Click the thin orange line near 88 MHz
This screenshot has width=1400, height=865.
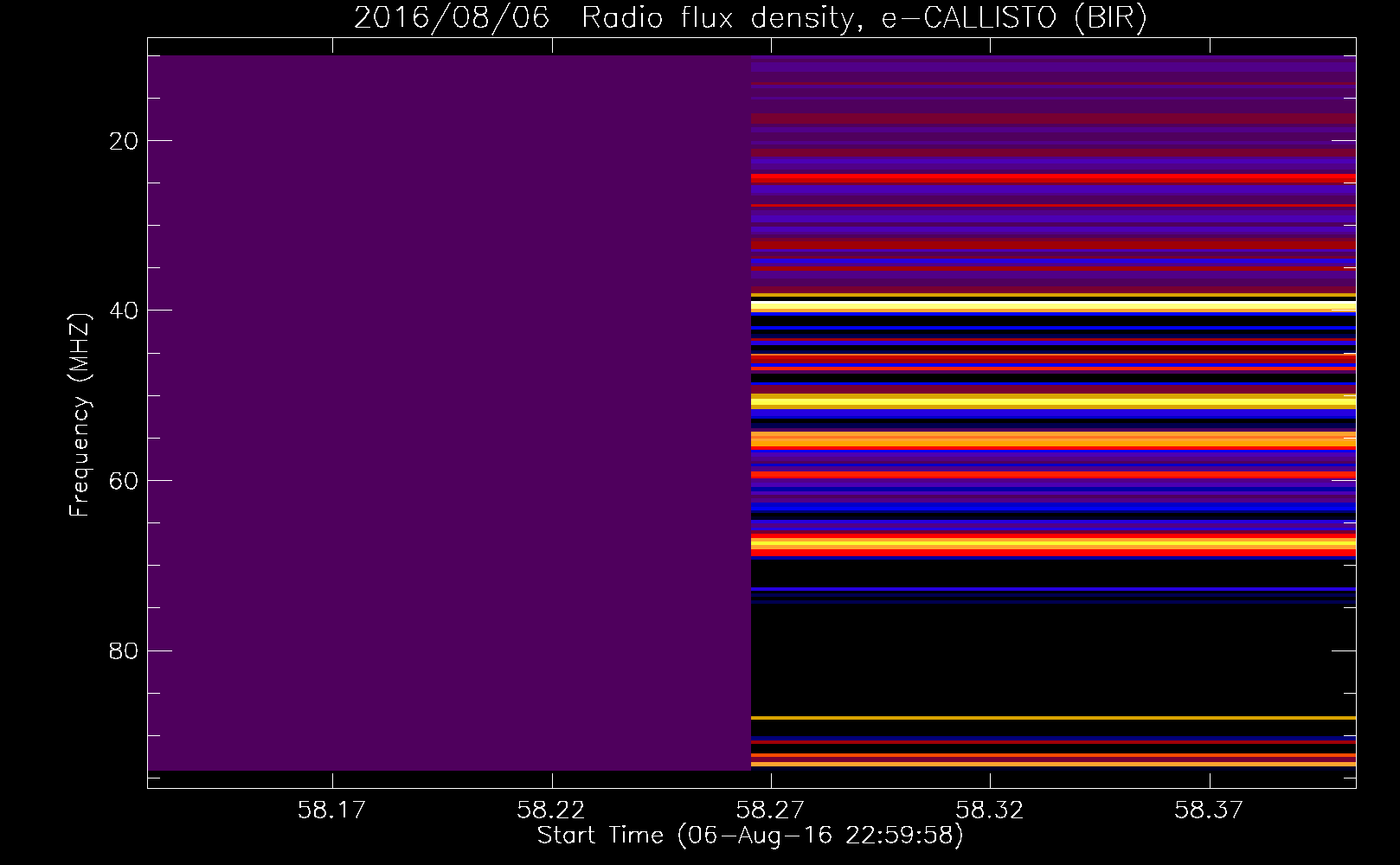(x=1053, y=718)
